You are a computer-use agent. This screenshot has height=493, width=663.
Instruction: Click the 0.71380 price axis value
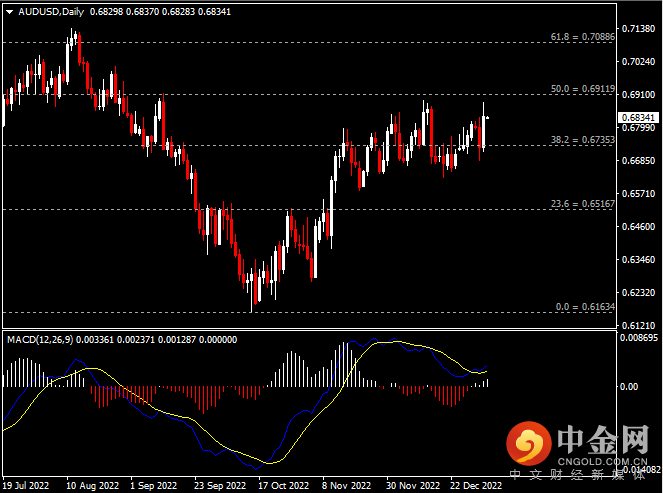(x=637, y=28)
